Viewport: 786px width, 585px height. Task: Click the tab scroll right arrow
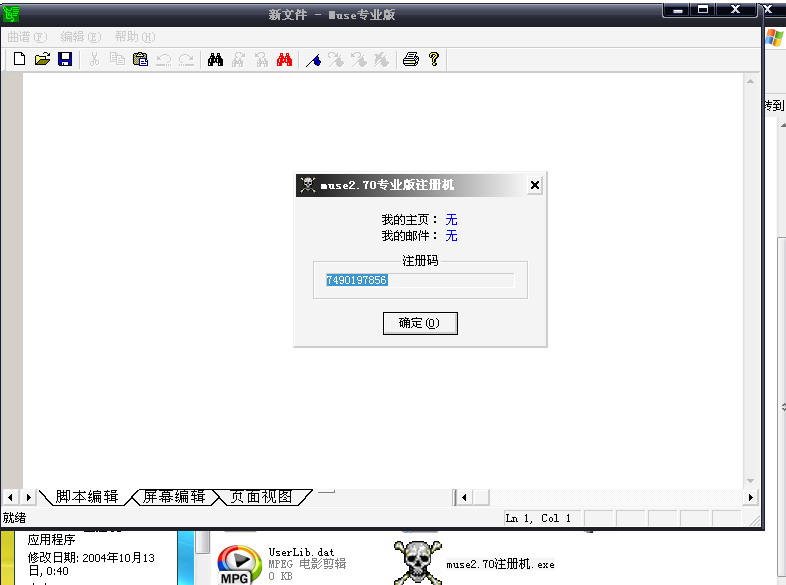coord(28,497)
